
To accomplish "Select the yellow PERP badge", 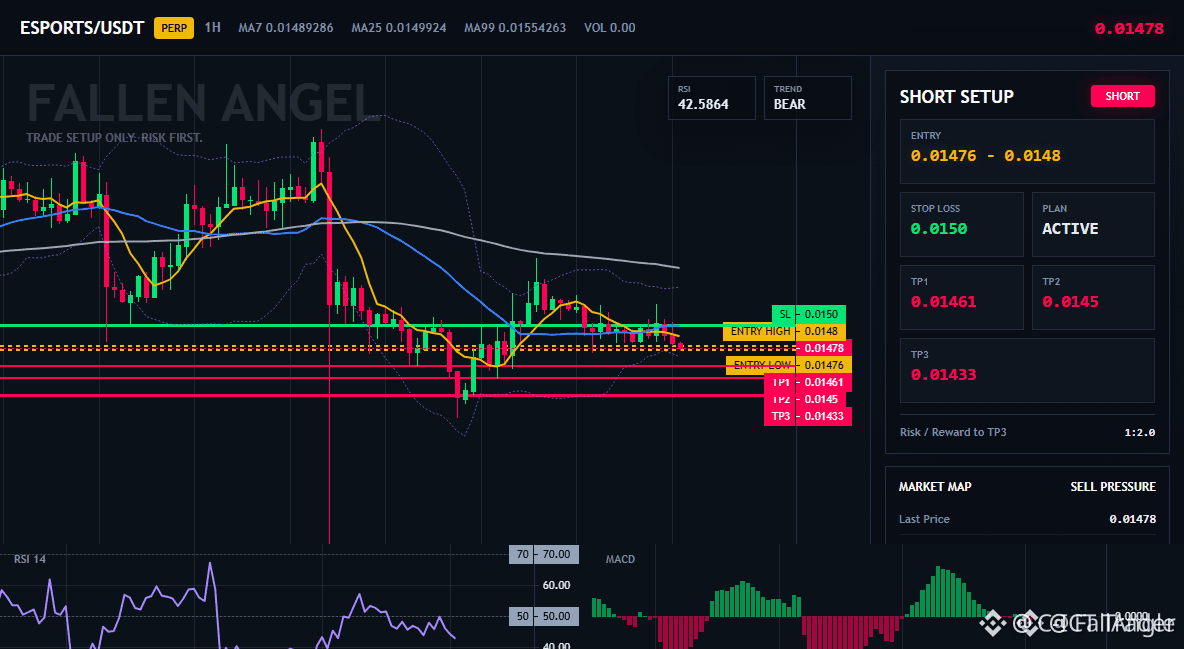I will click(x=174, y=28).
